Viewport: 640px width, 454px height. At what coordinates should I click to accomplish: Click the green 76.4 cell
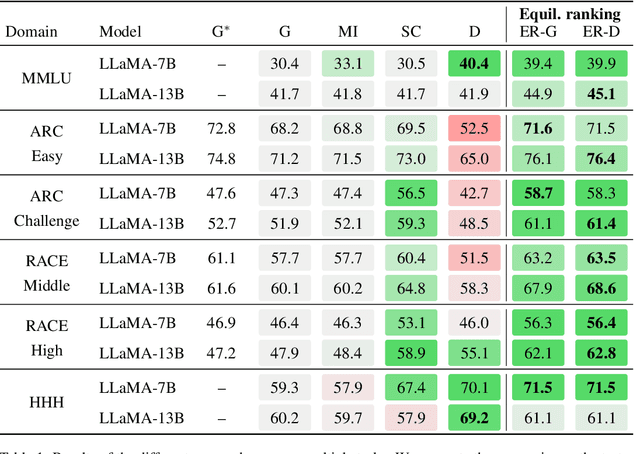click(x=604, y=157)
